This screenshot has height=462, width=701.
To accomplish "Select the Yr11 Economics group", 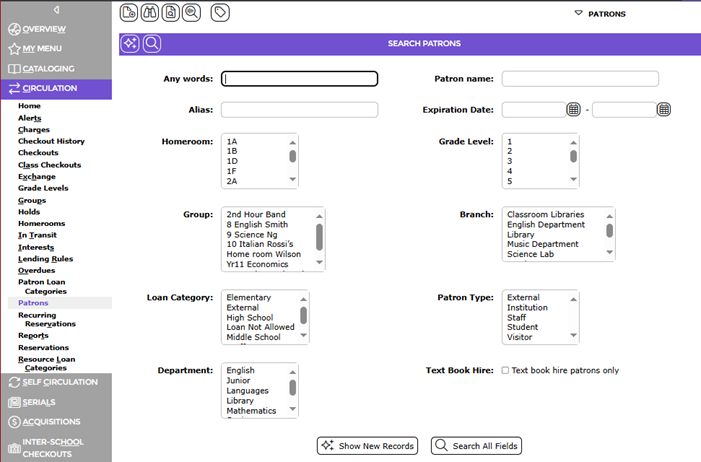I will 257,264.
